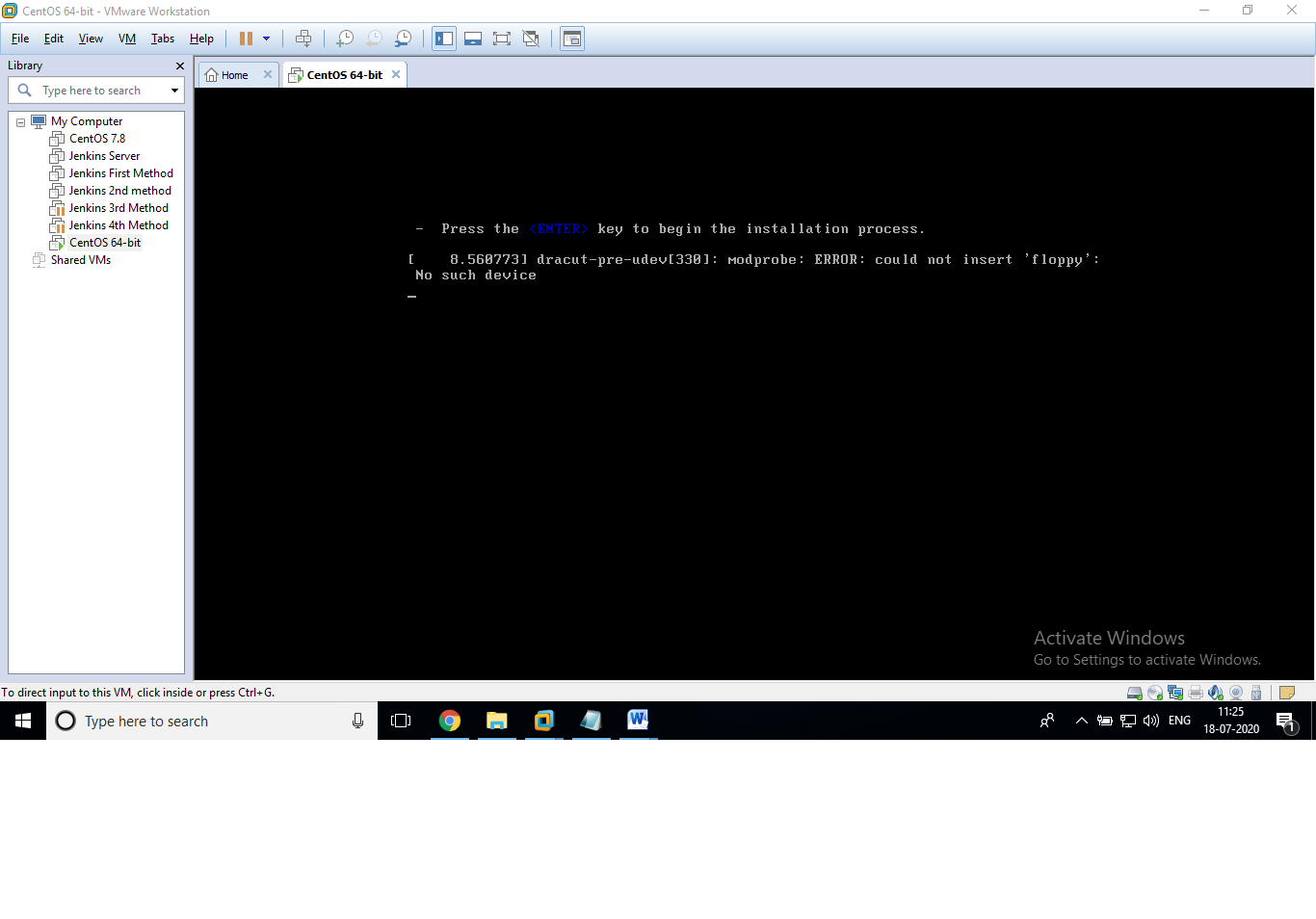The width and height of the screenshot is (1316, 919).
Task: Select the CentOS 7.8 virtual machine
Action: pyautogui.click(x=96, y=138)
